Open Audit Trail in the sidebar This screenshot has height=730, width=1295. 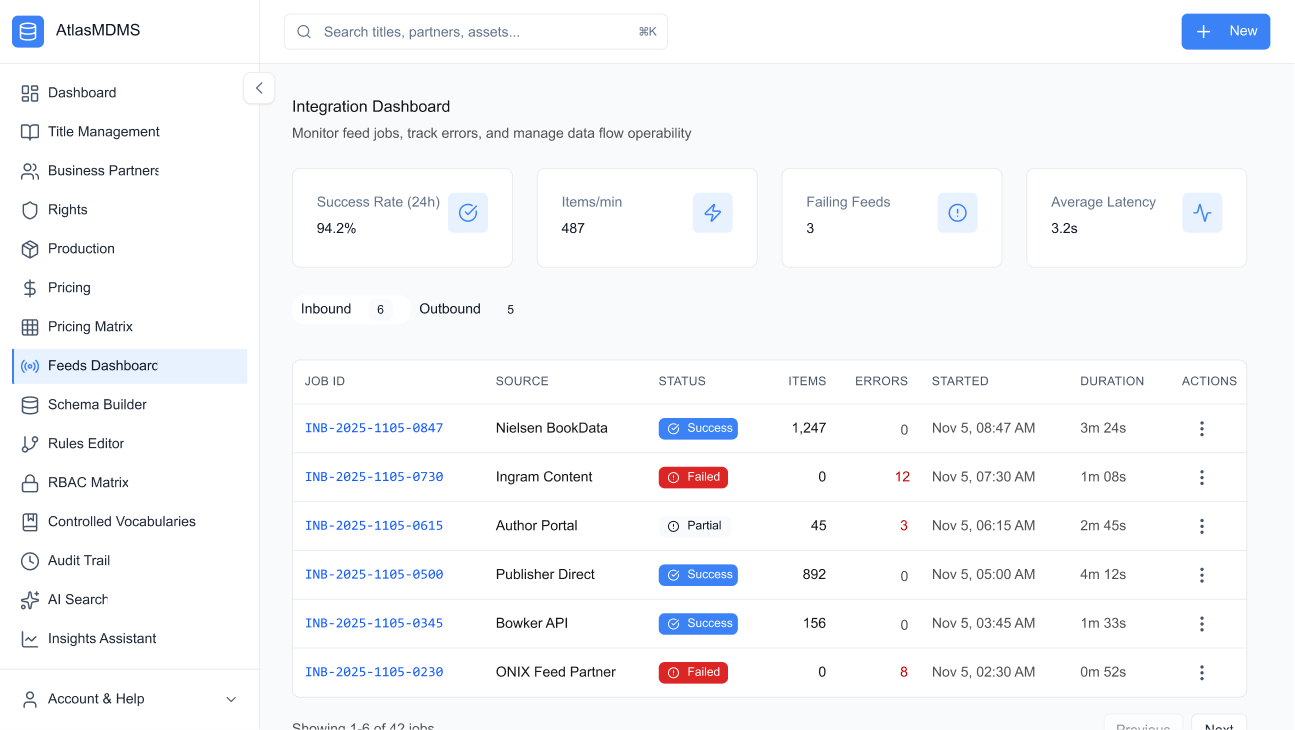[79, 561]
